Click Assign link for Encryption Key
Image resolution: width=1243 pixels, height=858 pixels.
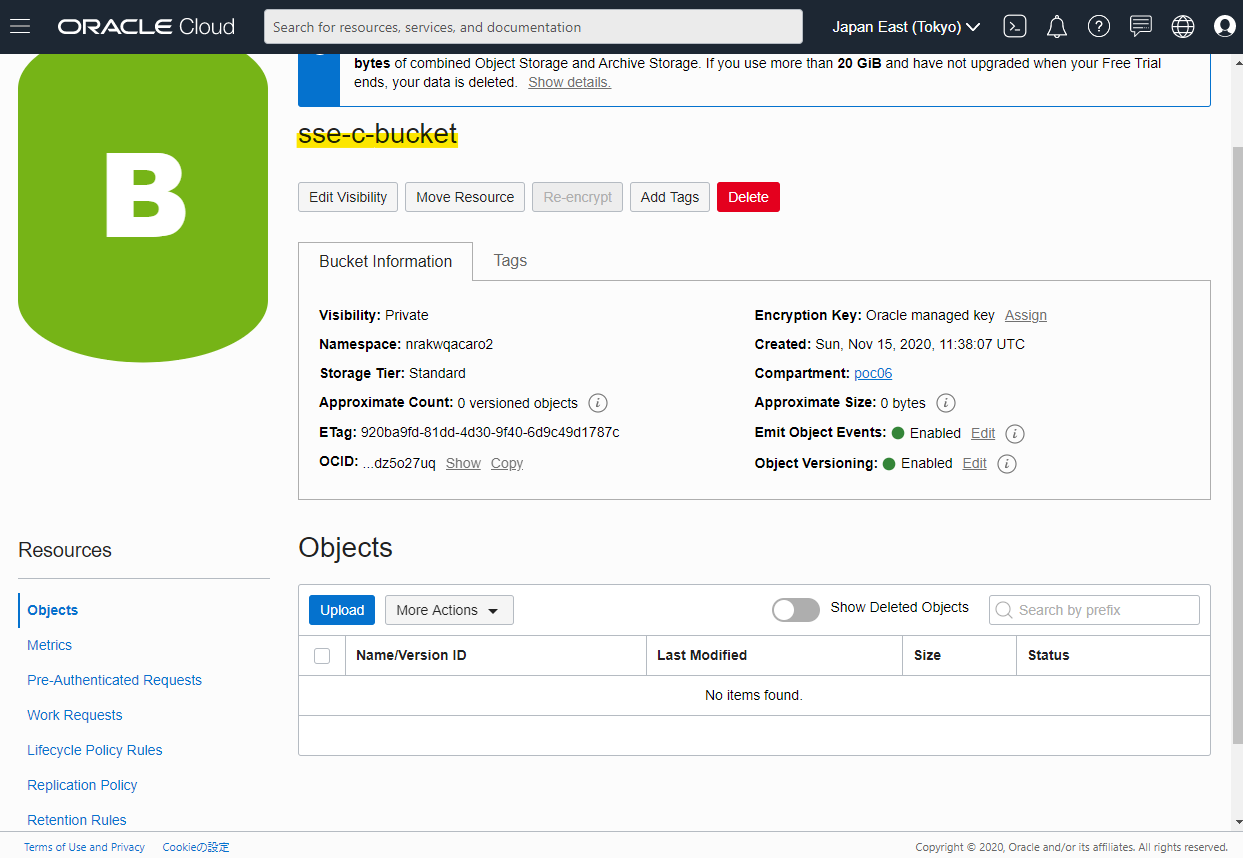(x=1026, y=315)
